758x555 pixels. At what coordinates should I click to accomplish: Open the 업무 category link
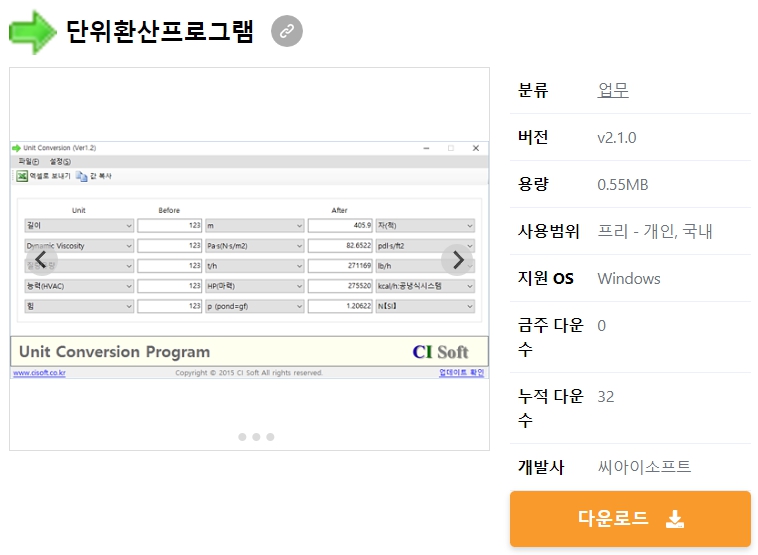(x=613, y=90)
